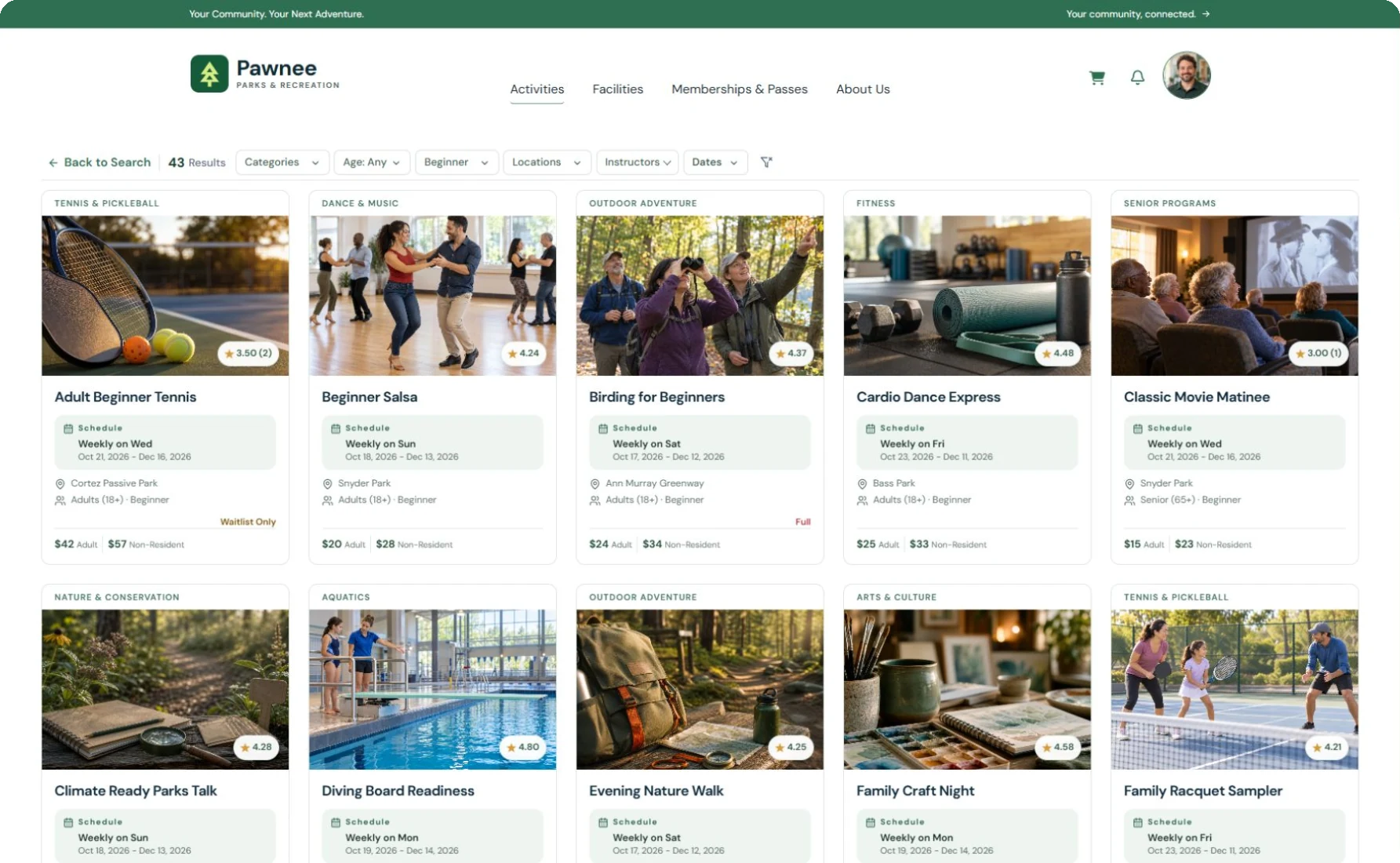Open the Family Racquet Sampler thumbnail image
The width and height of the screenshot is (1400, 863).
coord(1235,690)
